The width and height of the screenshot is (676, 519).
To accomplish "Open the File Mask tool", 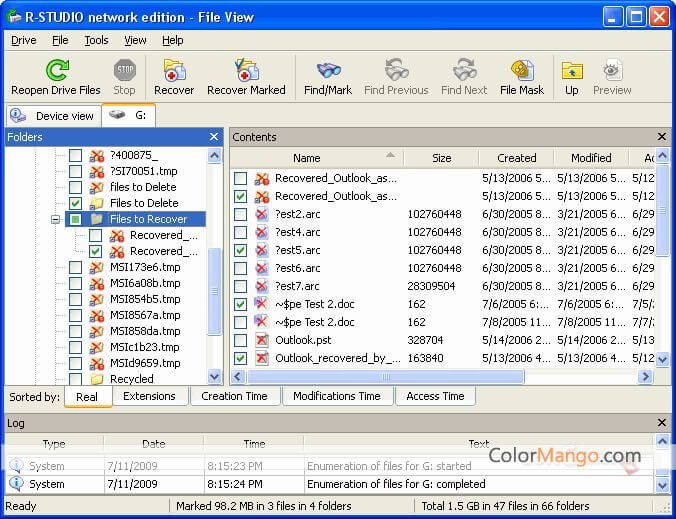I will (x=522, y=71).
